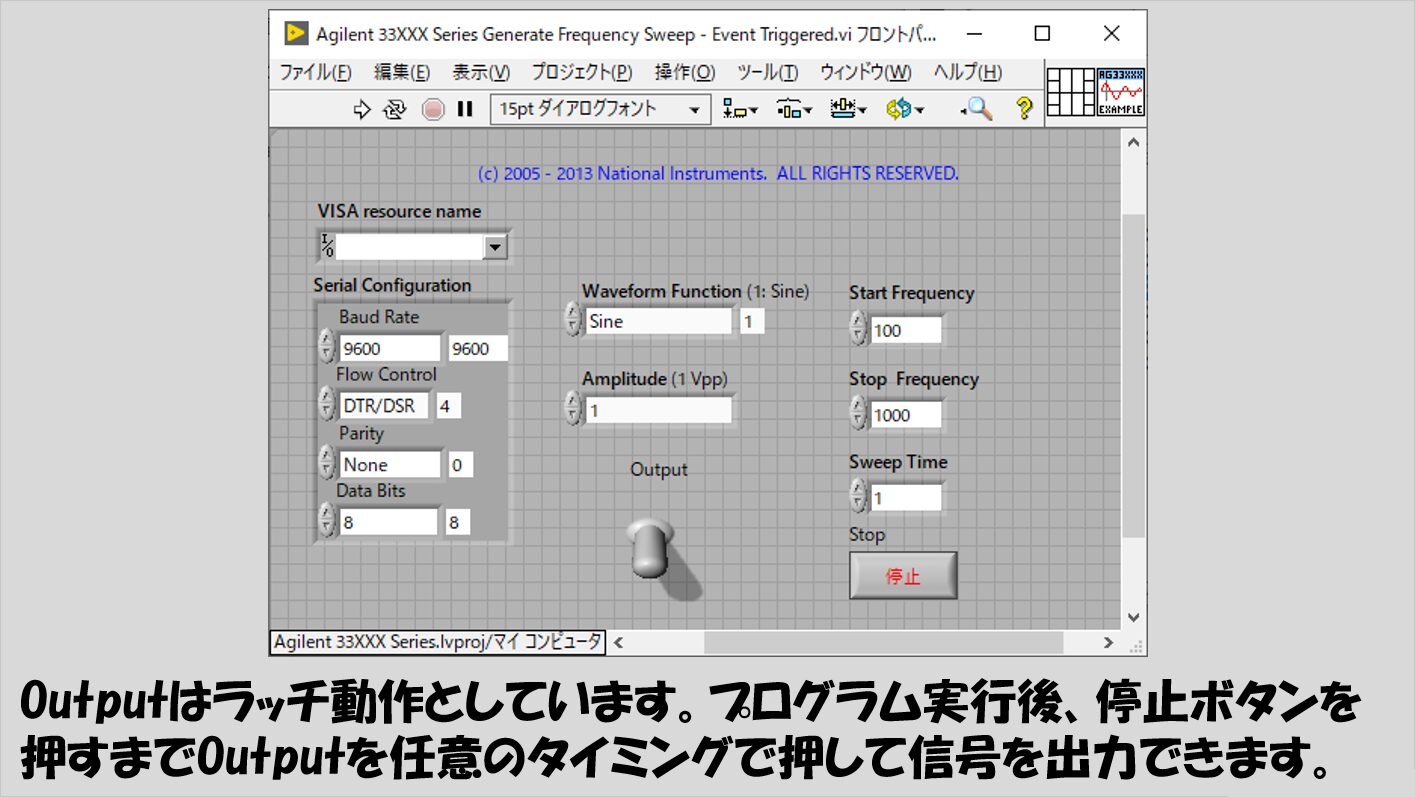Click the vertical scrollbar down arrow
Image resolution: width=1415 pixels, height=797 pixels.
(1133, 617)
